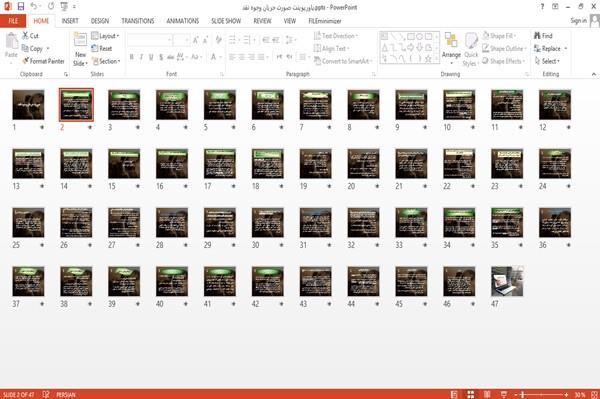Select slide 24 thumbnail
Screen dimensions: 600x399
point(555,164)
